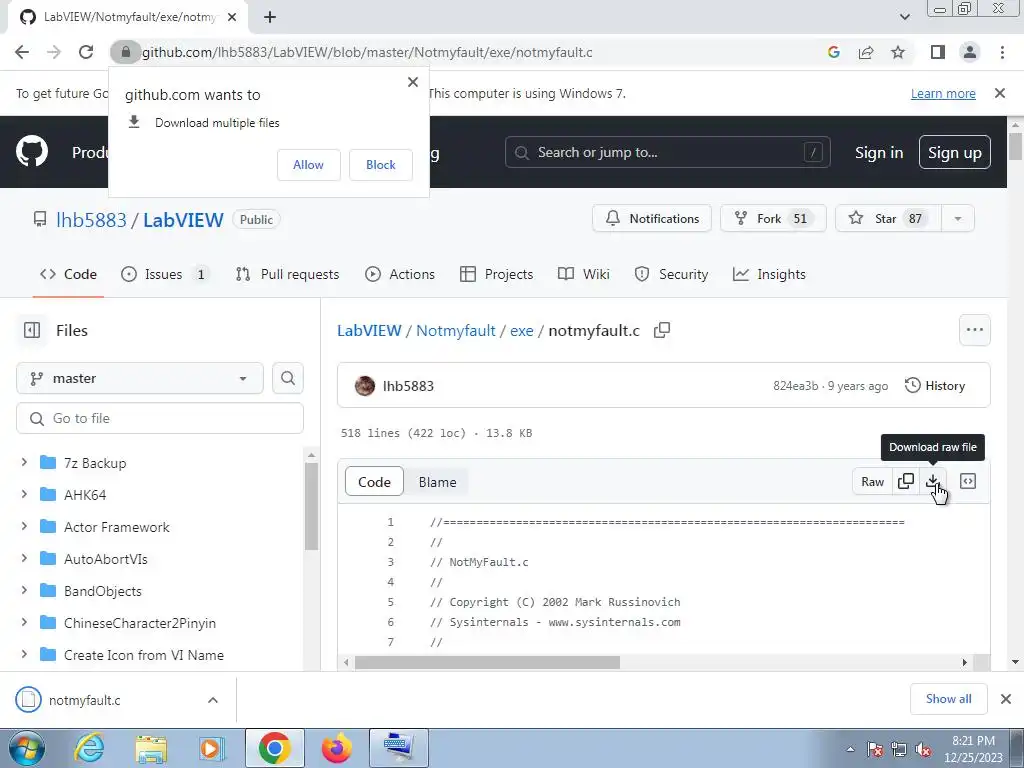This screenshot has height=768, width=1024.
Task: Expand the ChineseCharacter2Pinyin folder
Action: (24, 622)
